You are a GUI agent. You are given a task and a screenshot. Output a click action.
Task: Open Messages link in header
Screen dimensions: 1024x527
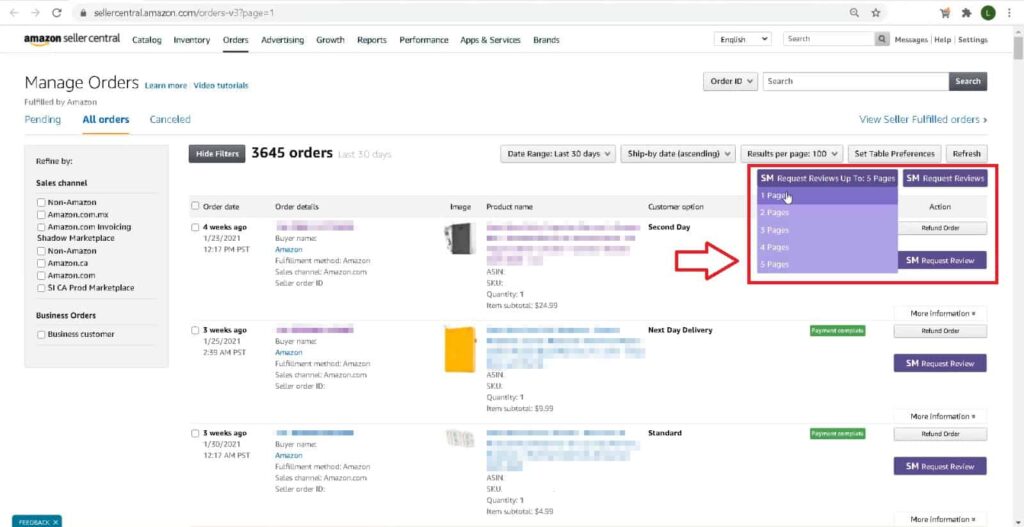click(x=911, y=40)
